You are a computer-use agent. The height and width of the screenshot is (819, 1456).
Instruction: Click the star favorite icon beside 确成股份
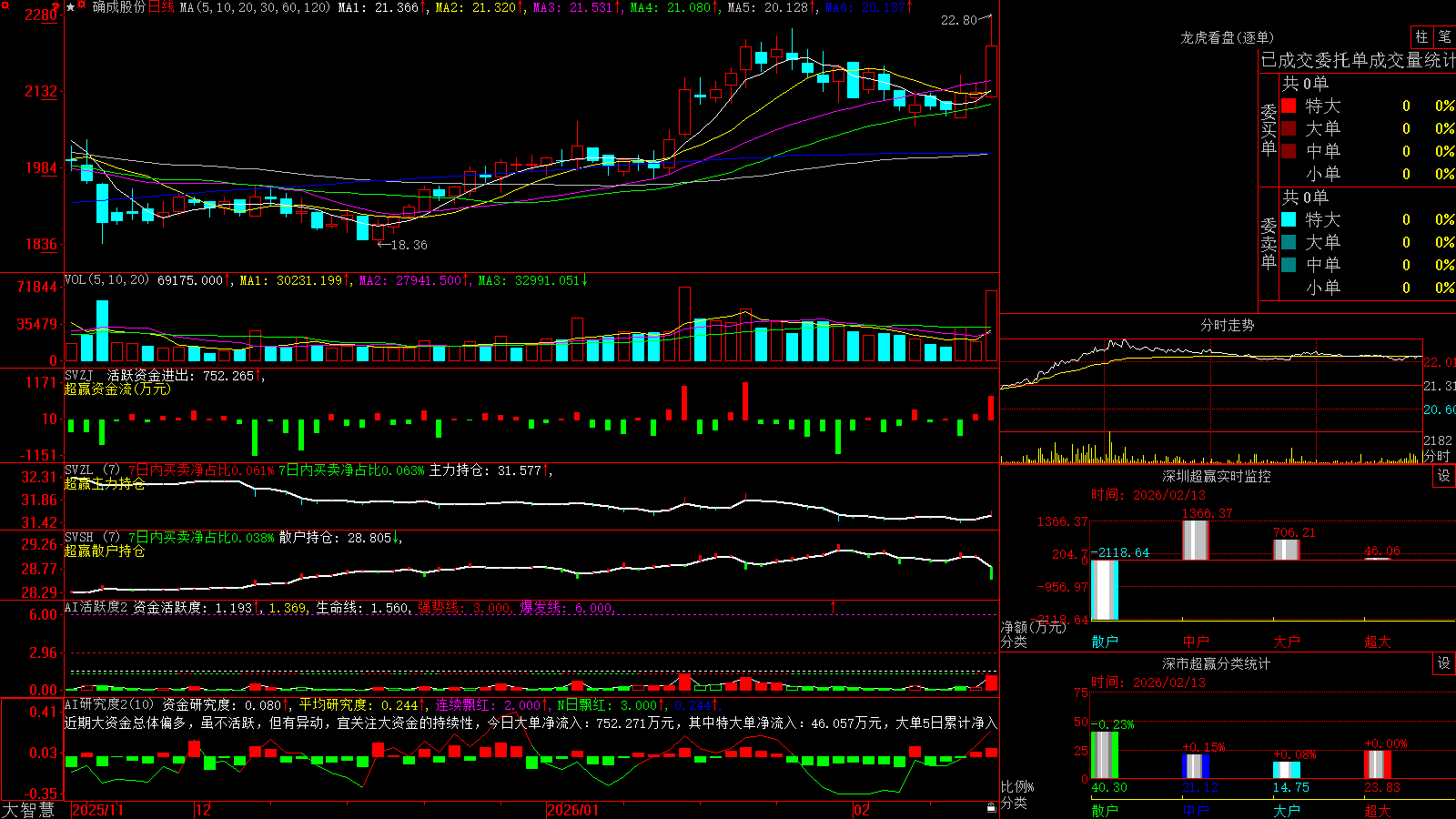click(70, 7)
